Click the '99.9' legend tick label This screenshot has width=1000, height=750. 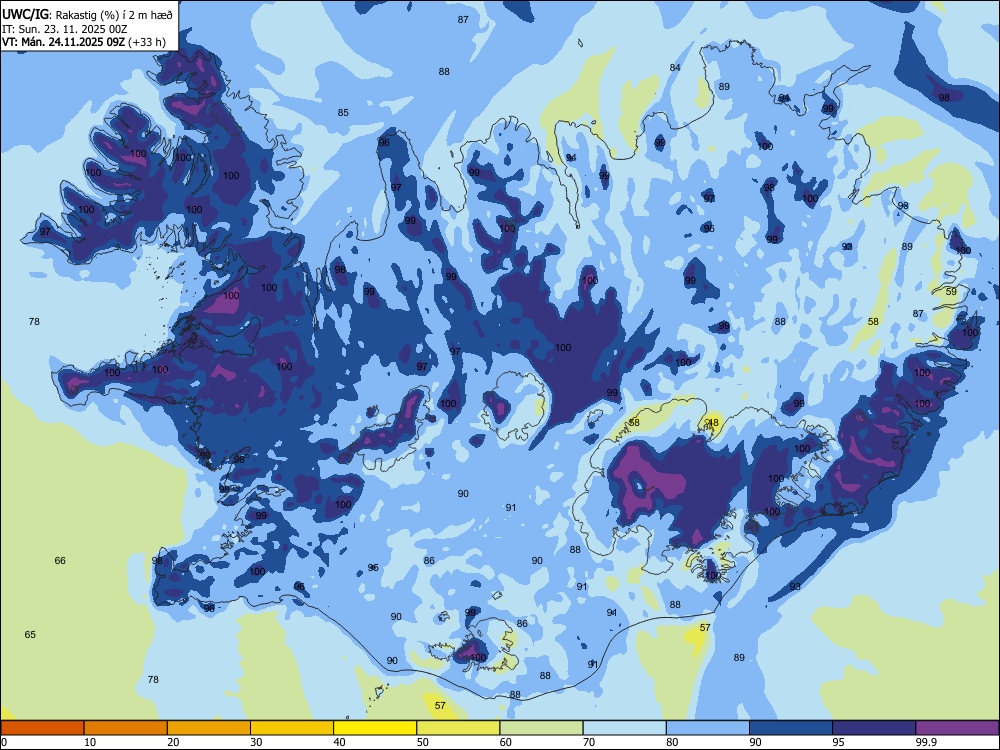926,742
